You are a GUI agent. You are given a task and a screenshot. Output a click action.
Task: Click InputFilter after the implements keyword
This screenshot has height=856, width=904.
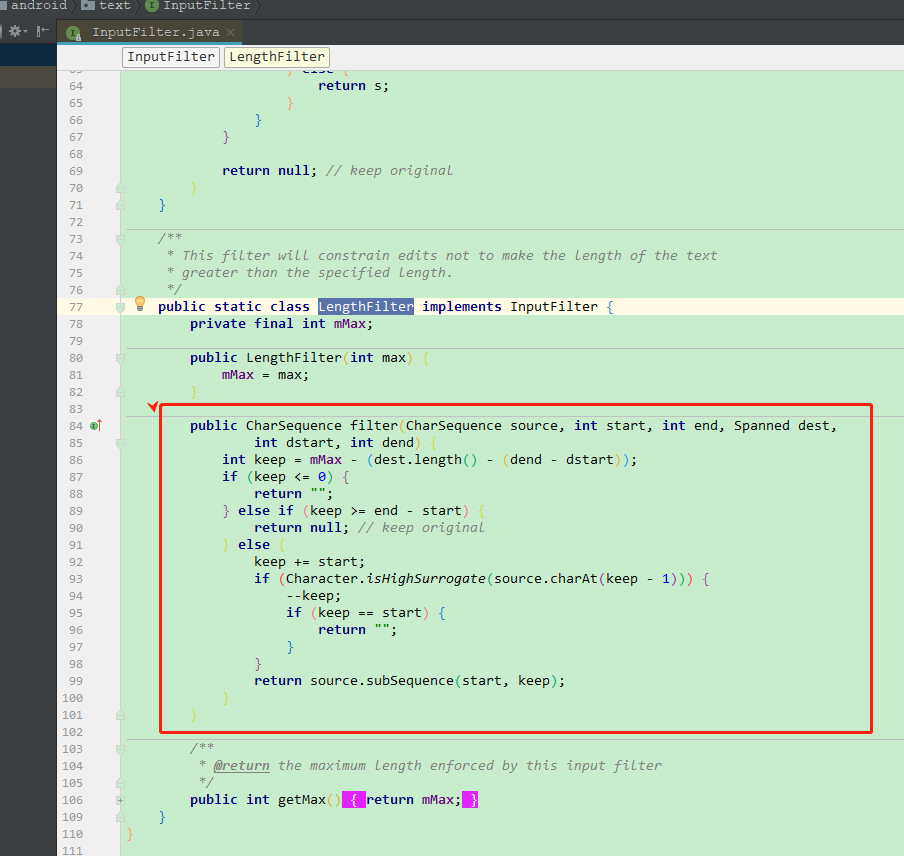553,307
